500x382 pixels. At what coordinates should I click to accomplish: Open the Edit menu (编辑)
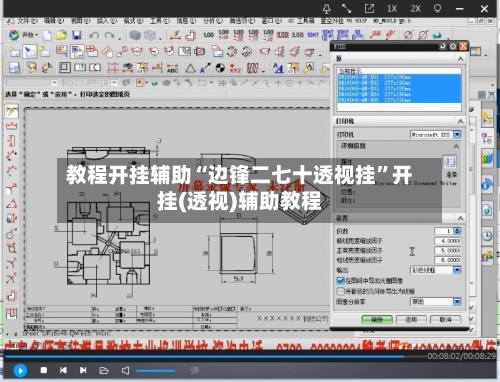[54, 21]
